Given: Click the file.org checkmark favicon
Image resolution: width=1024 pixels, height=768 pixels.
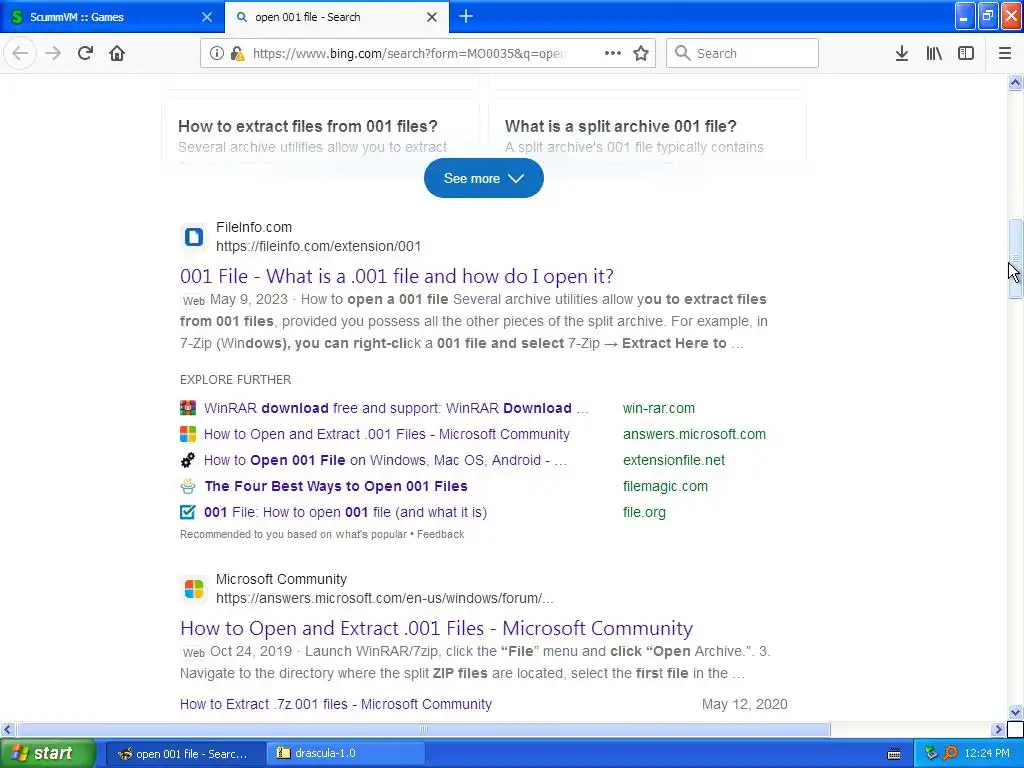Looking at the screenshot, I should coord(188,513).
